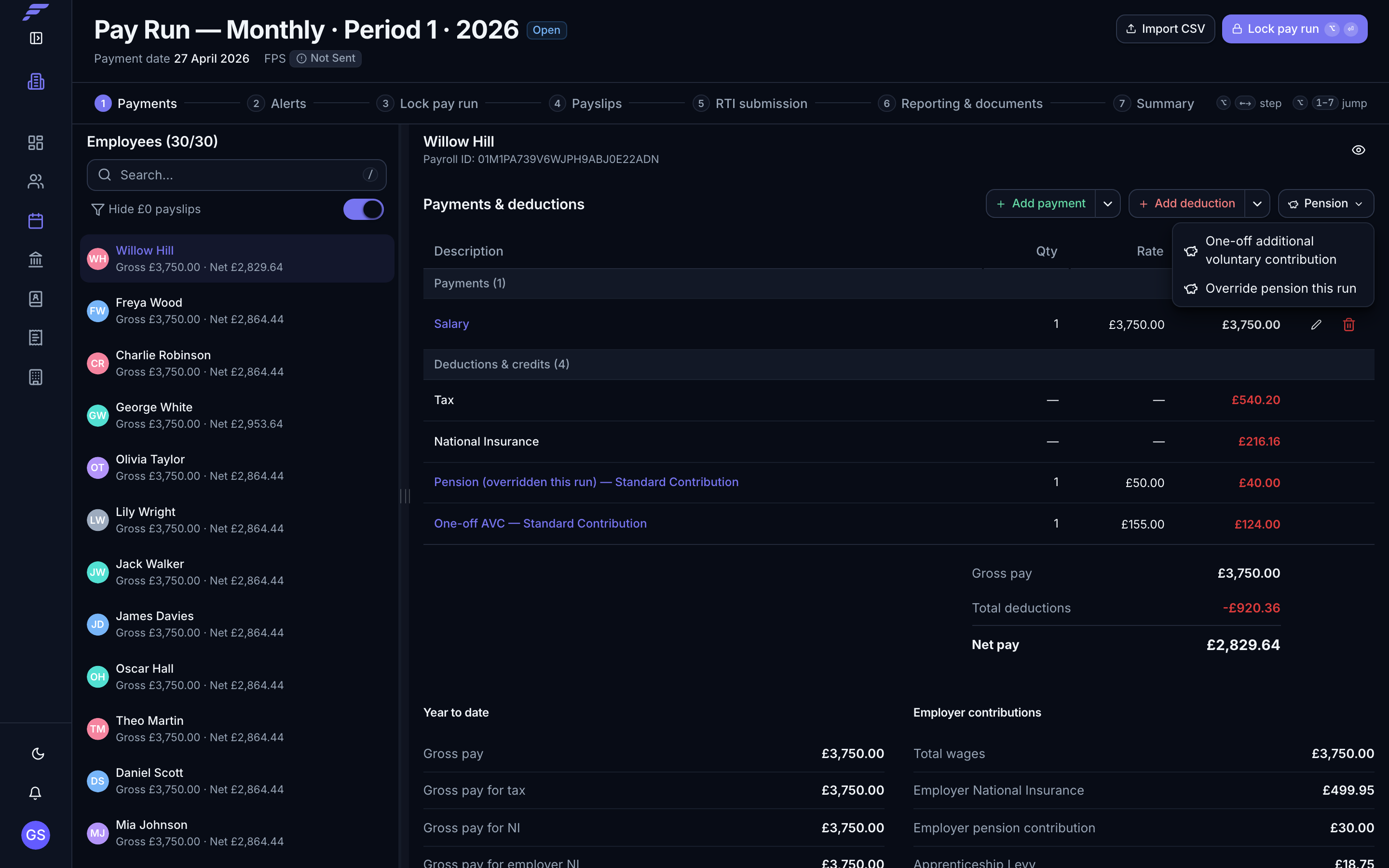Toggle payslip preview with the eye icon
Screen dimensions: 1389x868
(x=1358, y=150)
